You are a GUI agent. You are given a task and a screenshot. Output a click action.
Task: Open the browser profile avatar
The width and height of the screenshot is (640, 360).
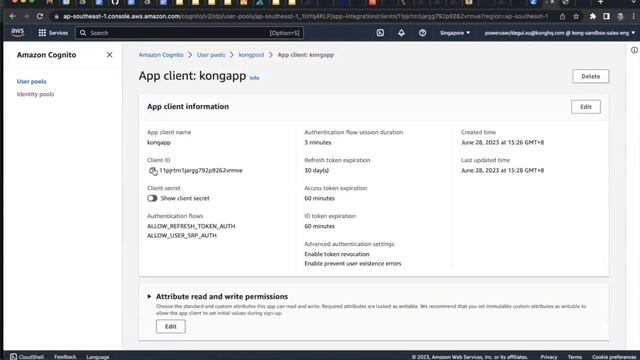(x=620, y=16)
